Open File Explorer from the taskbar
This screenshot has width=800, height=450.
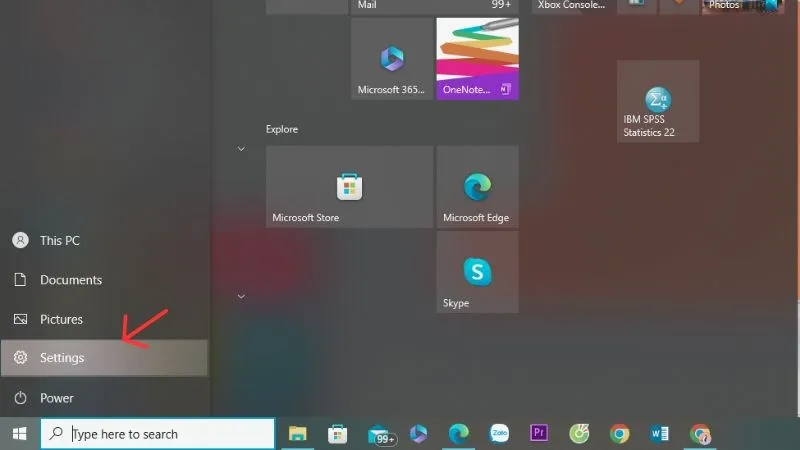tap(297, 434)
